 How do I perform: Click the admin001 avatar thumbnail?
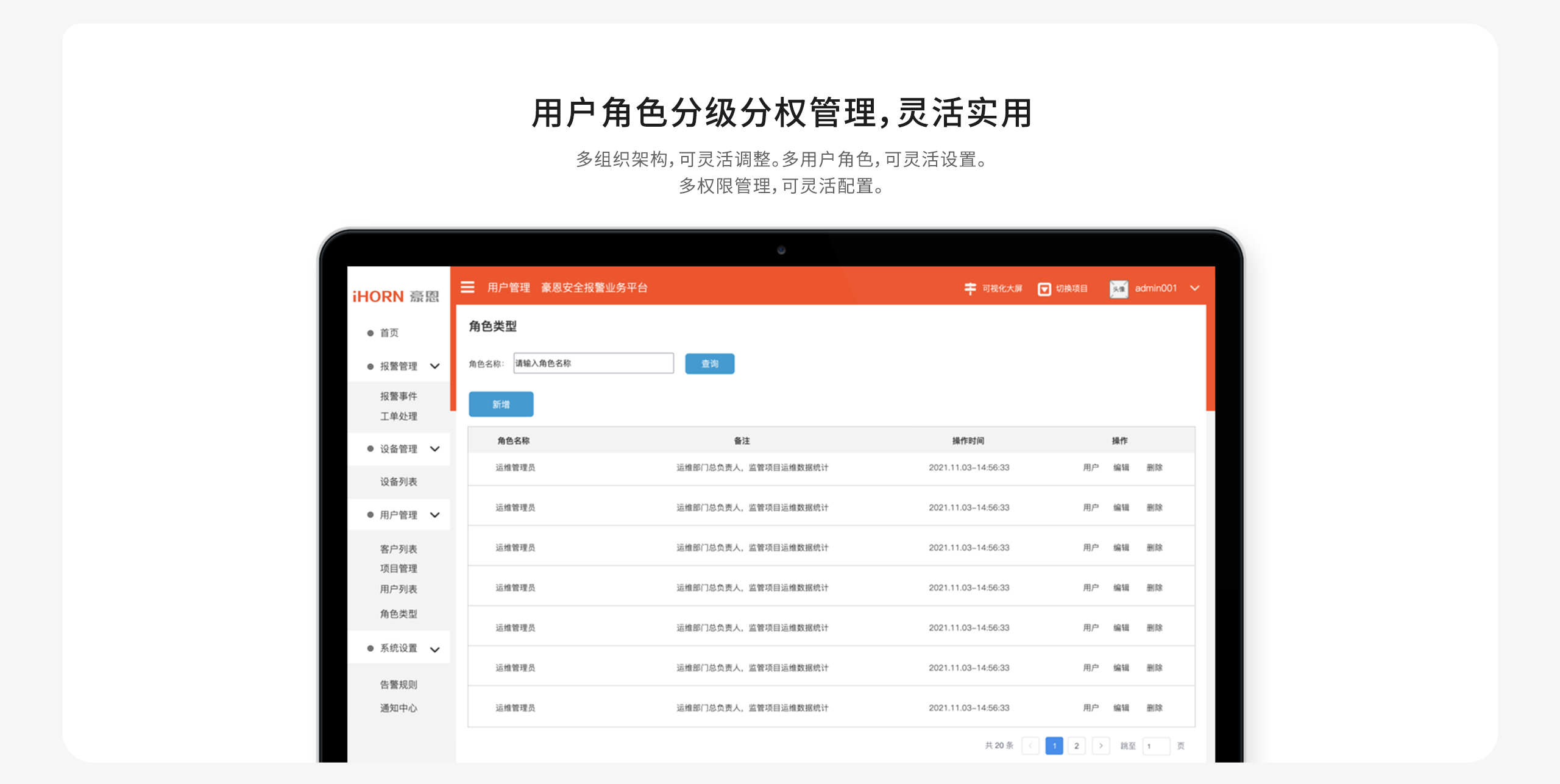pos(1118,289)
